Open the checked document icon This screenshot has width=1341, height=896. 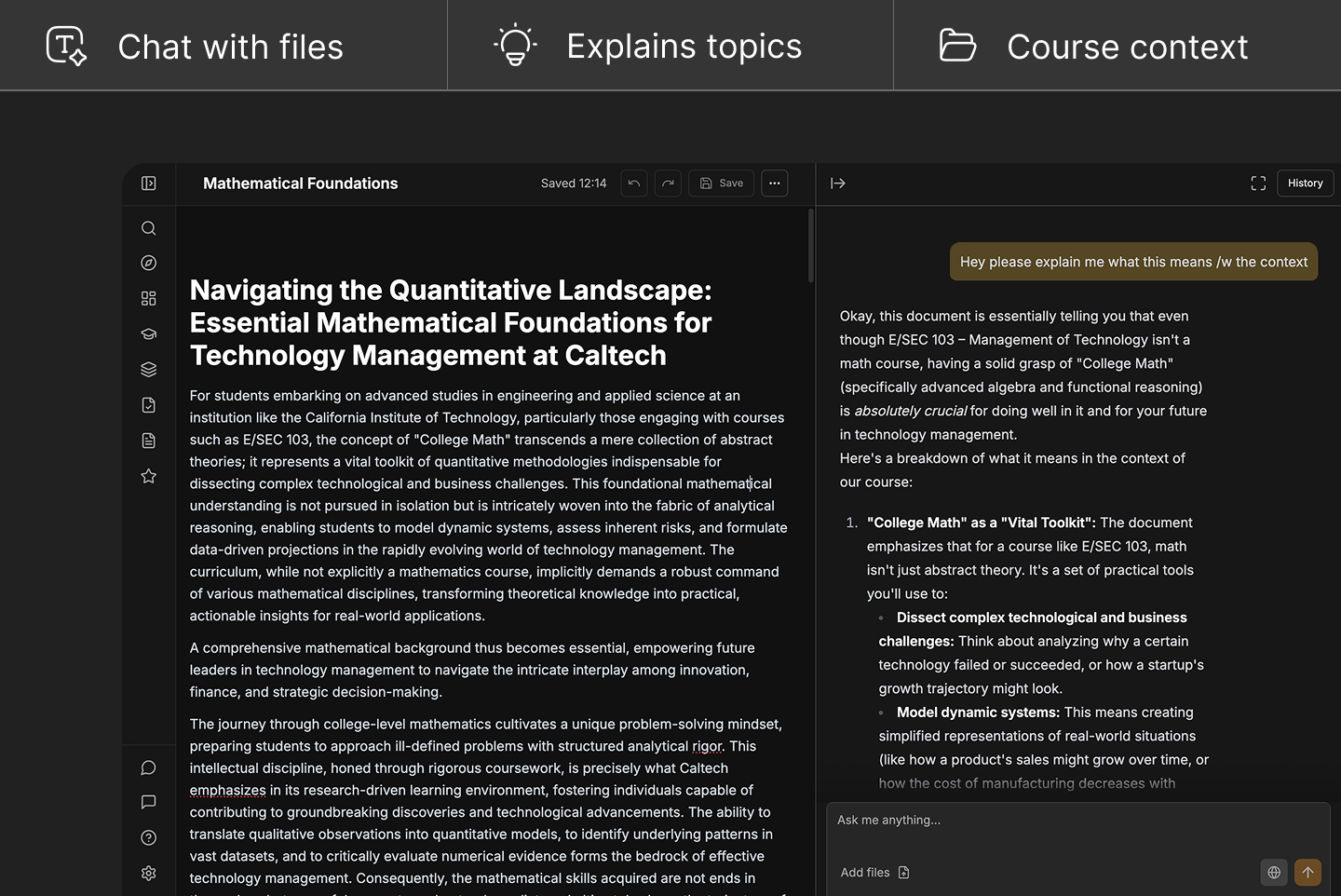[x=149, y=405]
